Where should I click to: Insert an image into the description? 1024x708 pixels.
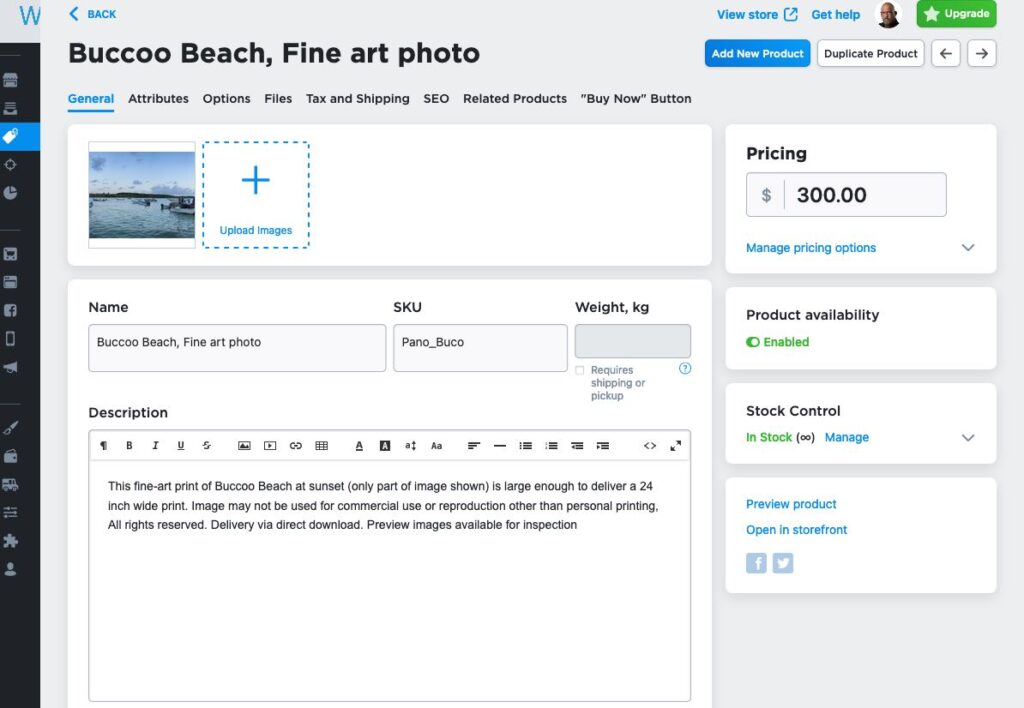(244, 446)
